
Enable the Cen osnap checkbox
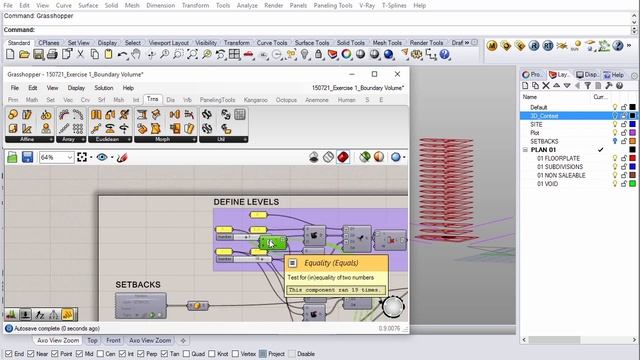click(x=100, y=354)
